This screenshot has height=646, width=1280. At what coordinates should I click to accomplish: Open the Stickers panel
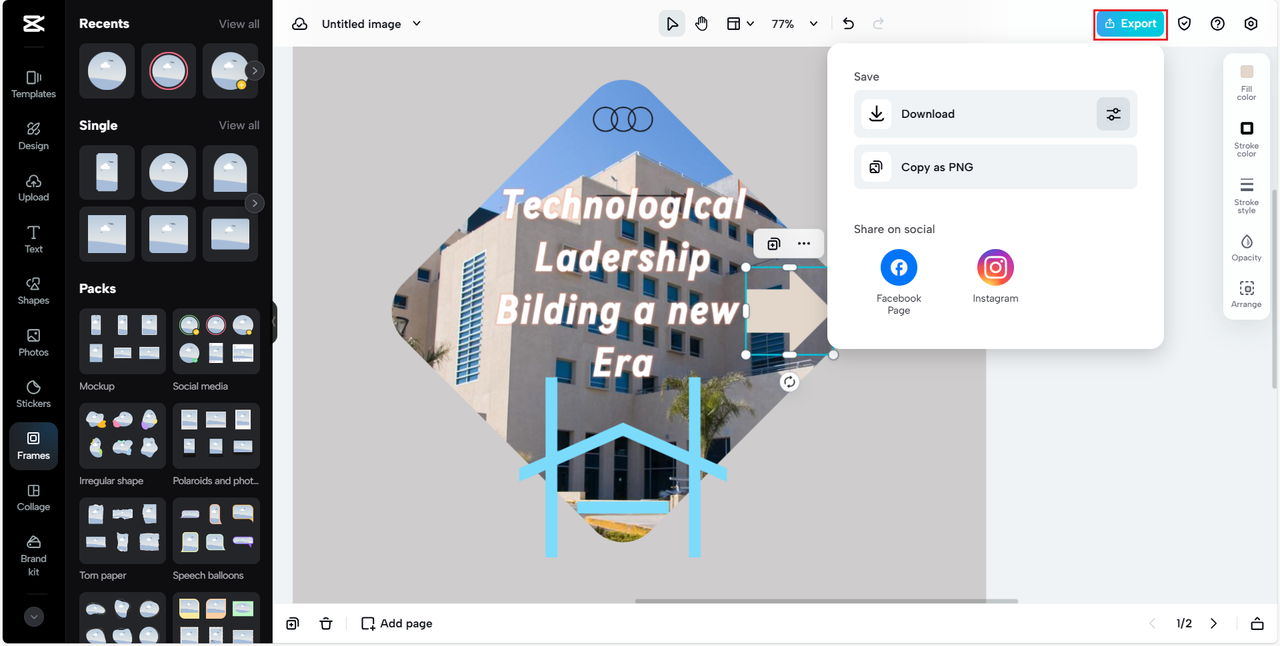pyautogui.click(x=33, y=394)
